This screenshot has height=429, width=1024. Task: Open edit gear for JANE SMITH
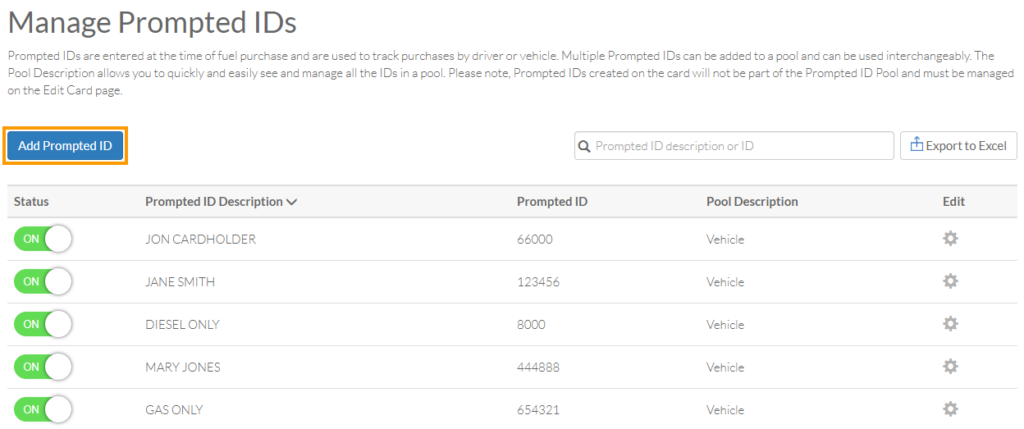click(950, 281)
